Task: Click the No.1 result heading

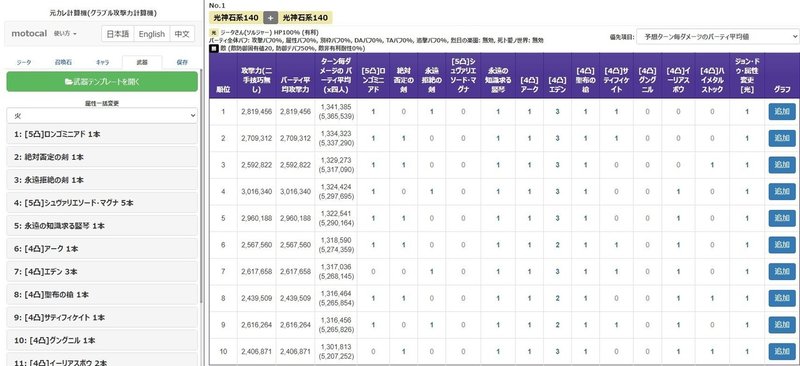Action: pyautogui.click(x=217, y=5)
